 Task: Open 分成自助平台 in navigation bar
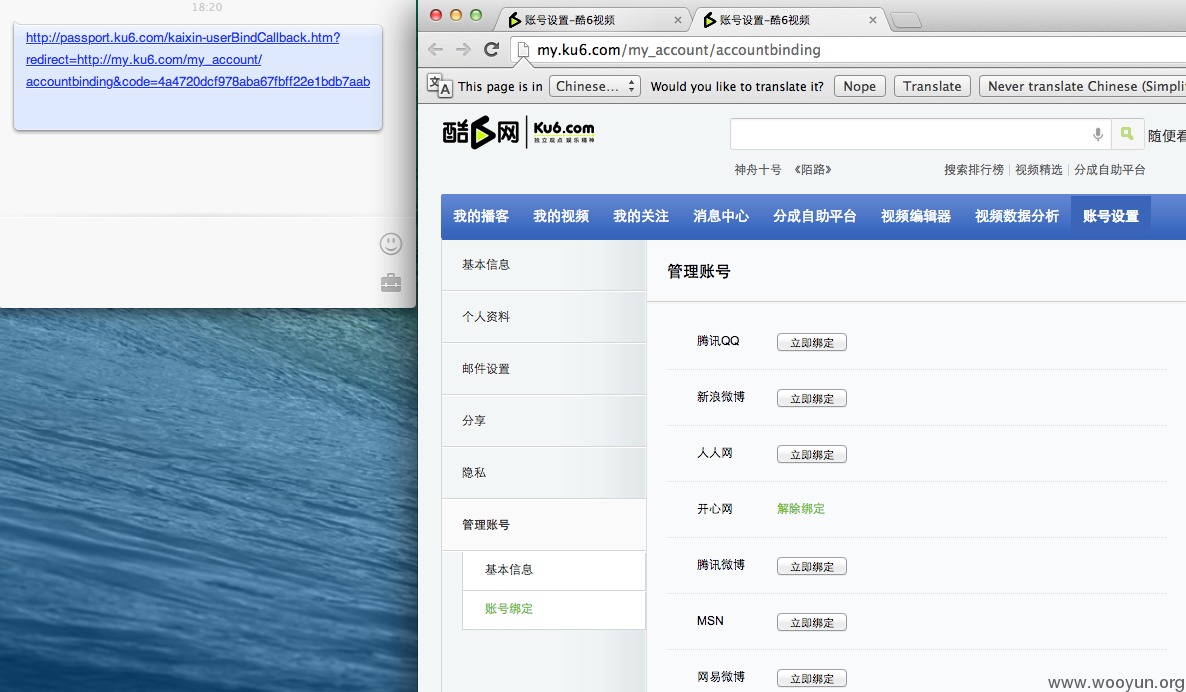tap(815, 216)
